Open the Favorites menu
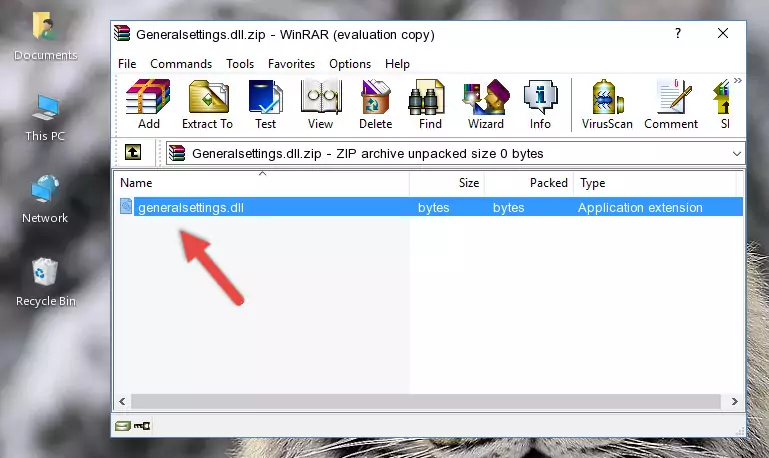The height and width of the screenshot is (458, 769). [x=291, y=64]
